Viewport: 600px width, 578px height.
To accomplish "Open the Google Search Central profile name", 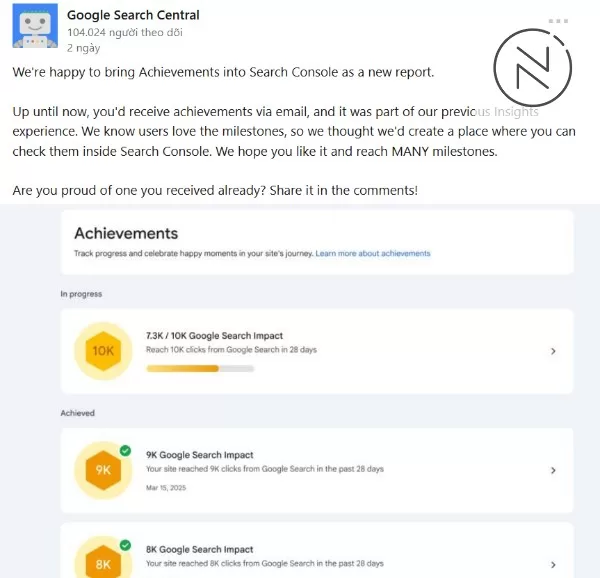I will click(133, 15).
